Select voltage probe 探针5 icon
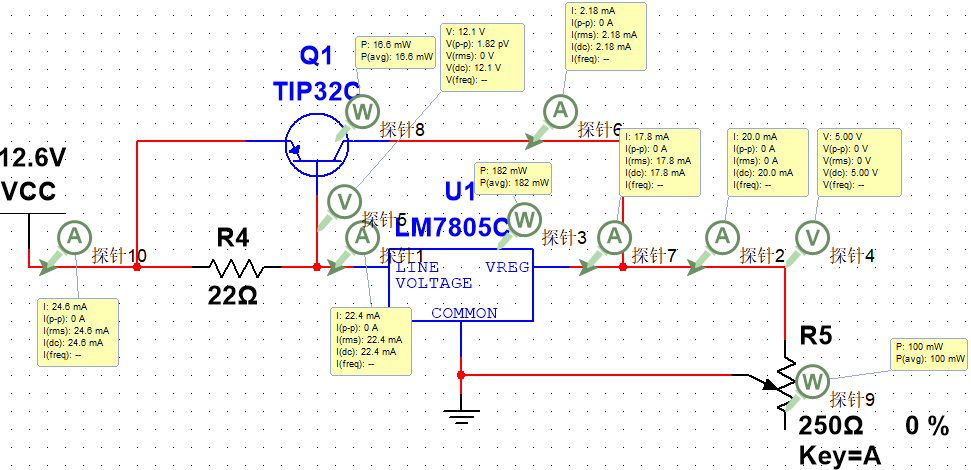Screen dimensions: 971x470 343,201
